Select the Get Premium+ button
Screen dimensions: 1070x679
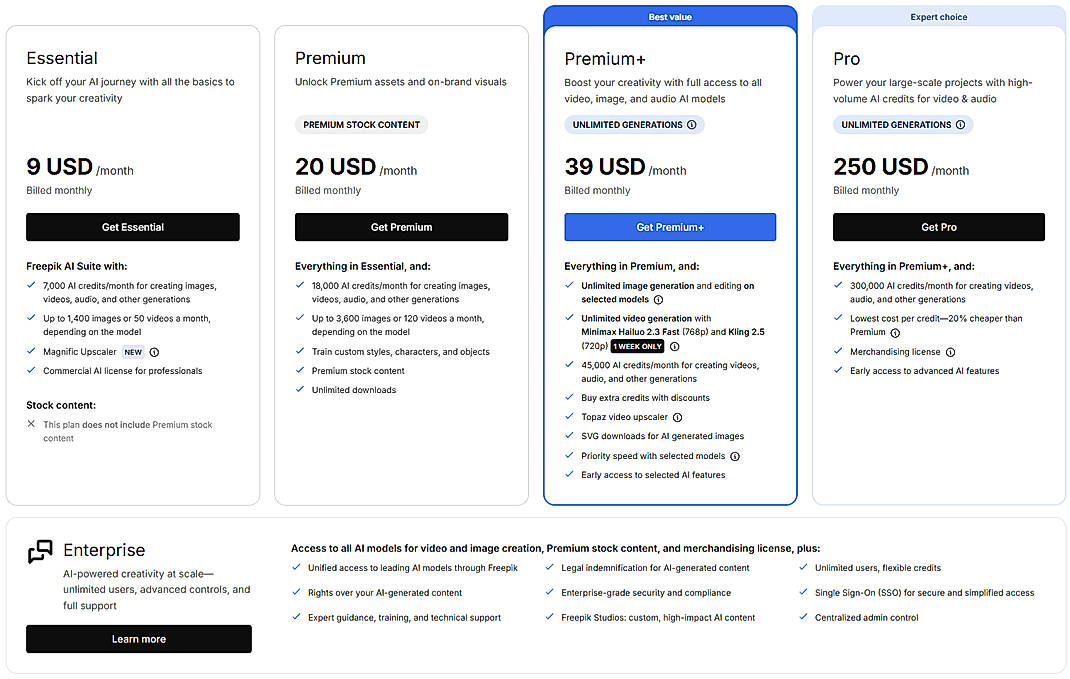point(670,227)
